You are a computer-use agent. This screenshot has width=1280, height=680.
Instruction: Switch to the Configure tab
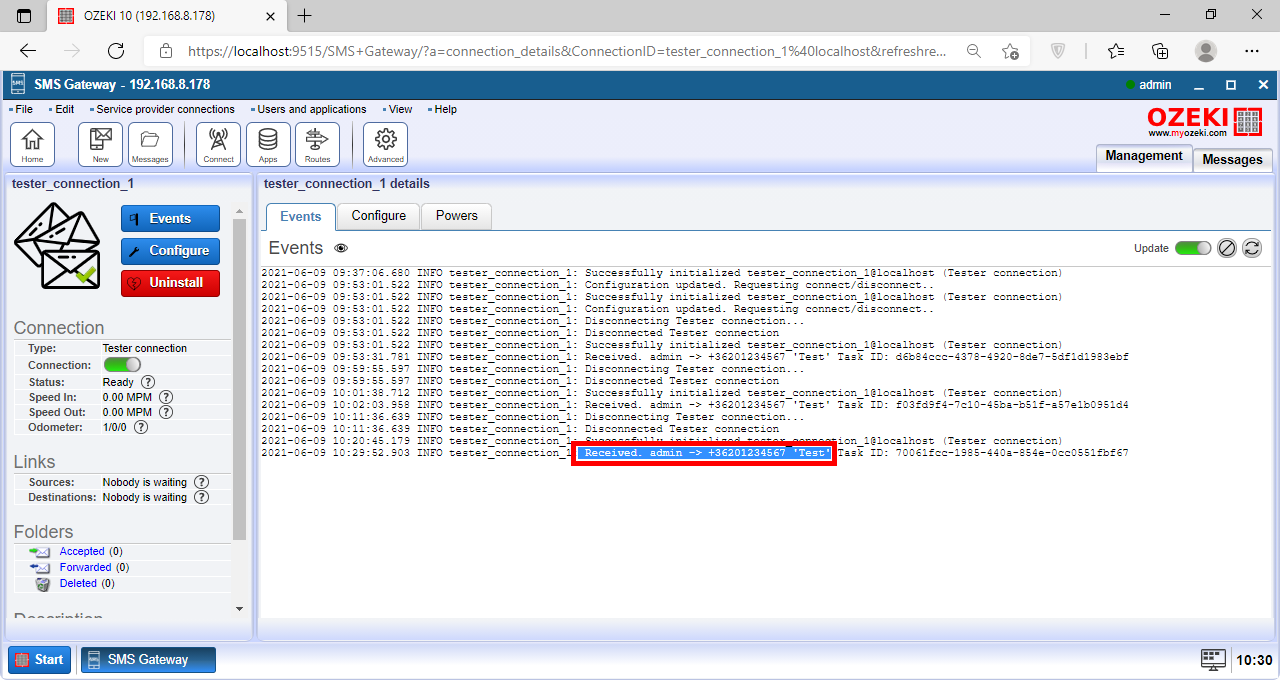tap(378, 216)
